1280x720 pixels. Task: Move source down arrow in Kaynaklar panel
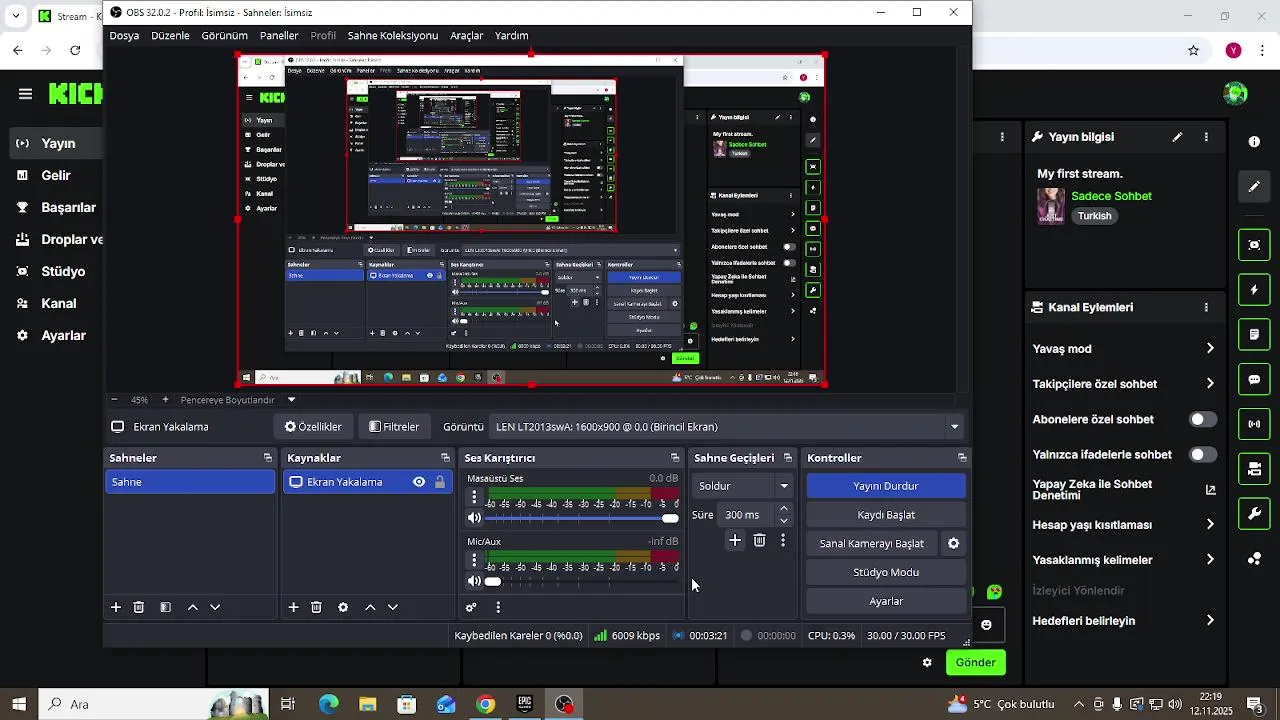(393, 607)
